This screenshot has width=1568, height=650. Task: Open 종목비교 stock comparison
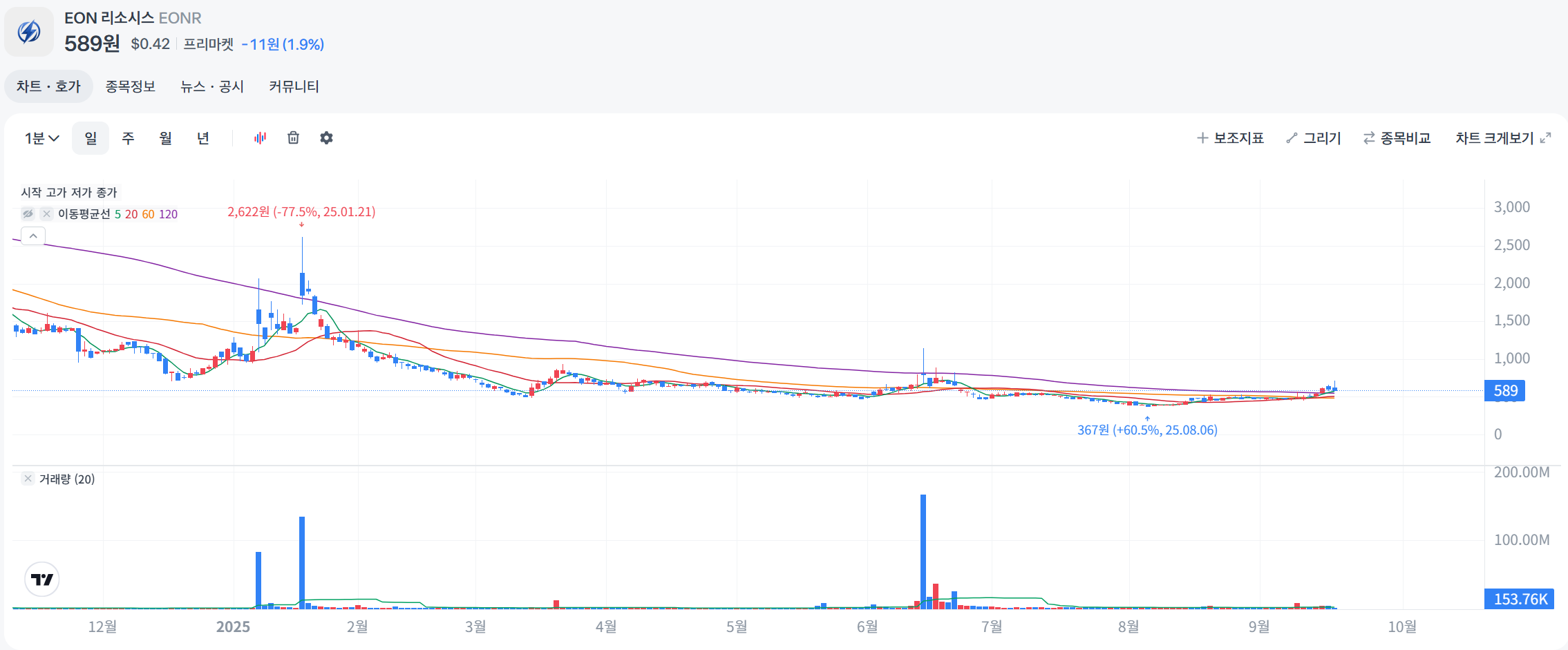1397,138
